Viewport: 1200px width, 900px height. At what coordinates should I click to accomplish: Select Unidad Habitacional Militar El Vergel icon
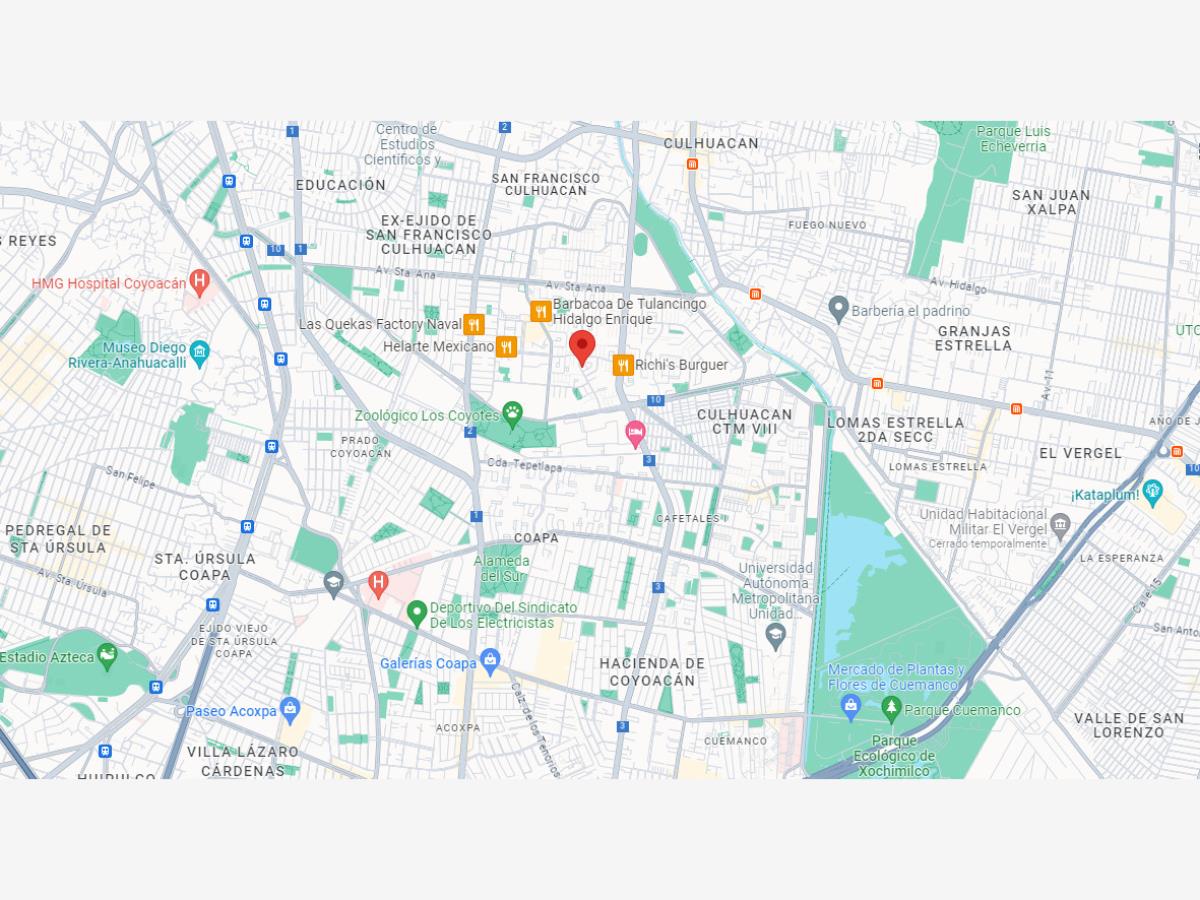point(1061,524)
